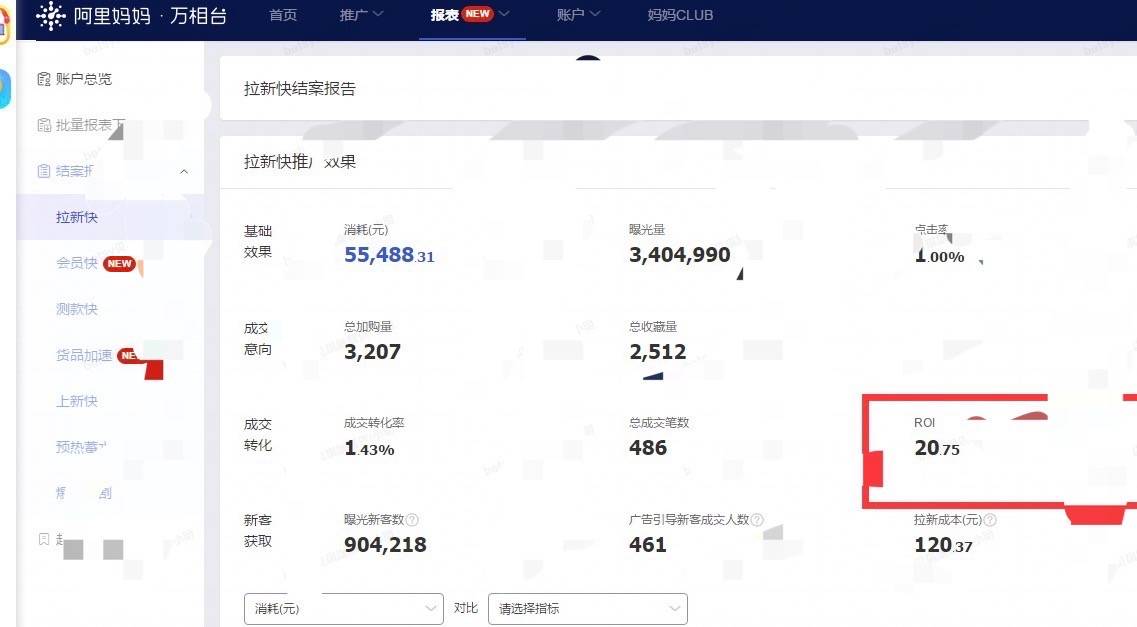Viewport: 1137px width, 627px height.
Task: Select 会员快 in the sidebar
Action: tap(77, 263)
